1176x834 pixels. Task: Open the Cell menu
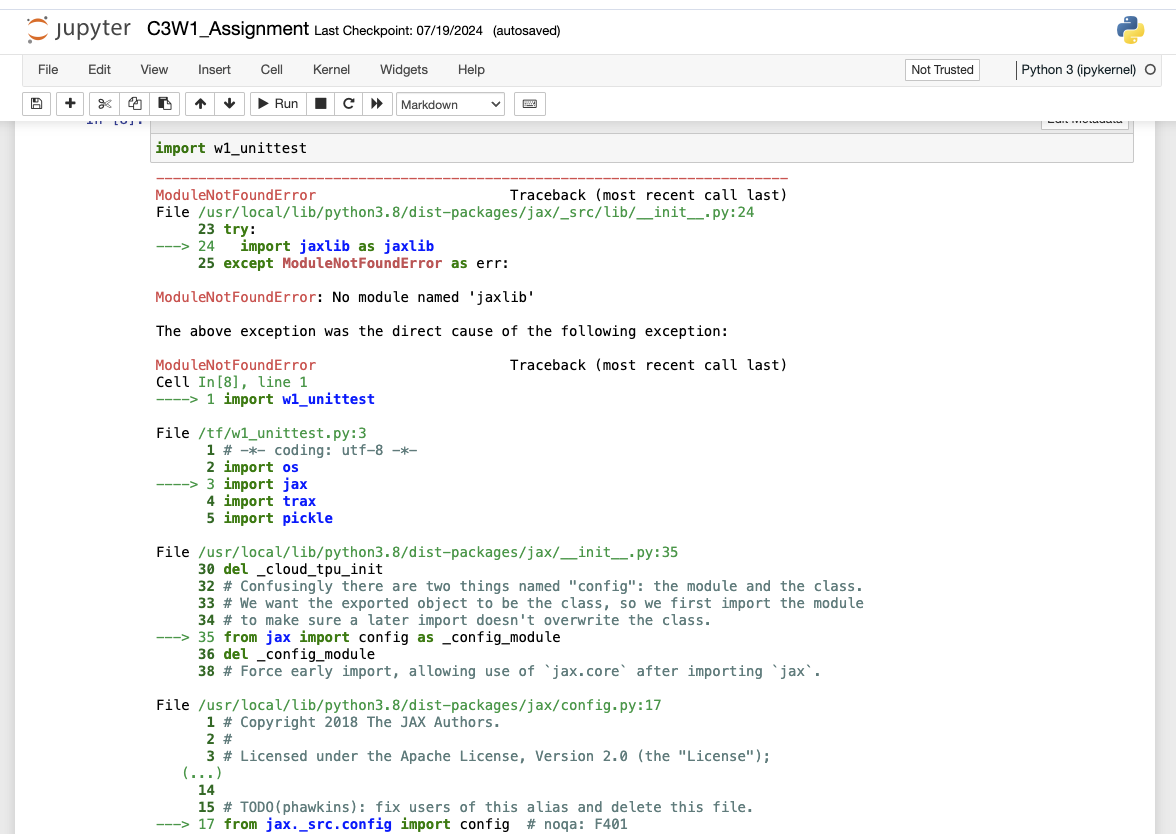pos(272,70)
